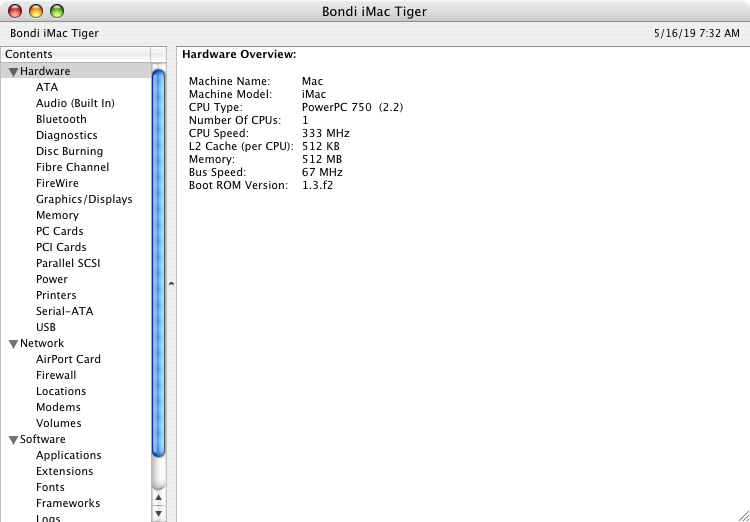Click the window resize grip corner
This screenshot has height=522, width=750.
click(x=743, y=515)
